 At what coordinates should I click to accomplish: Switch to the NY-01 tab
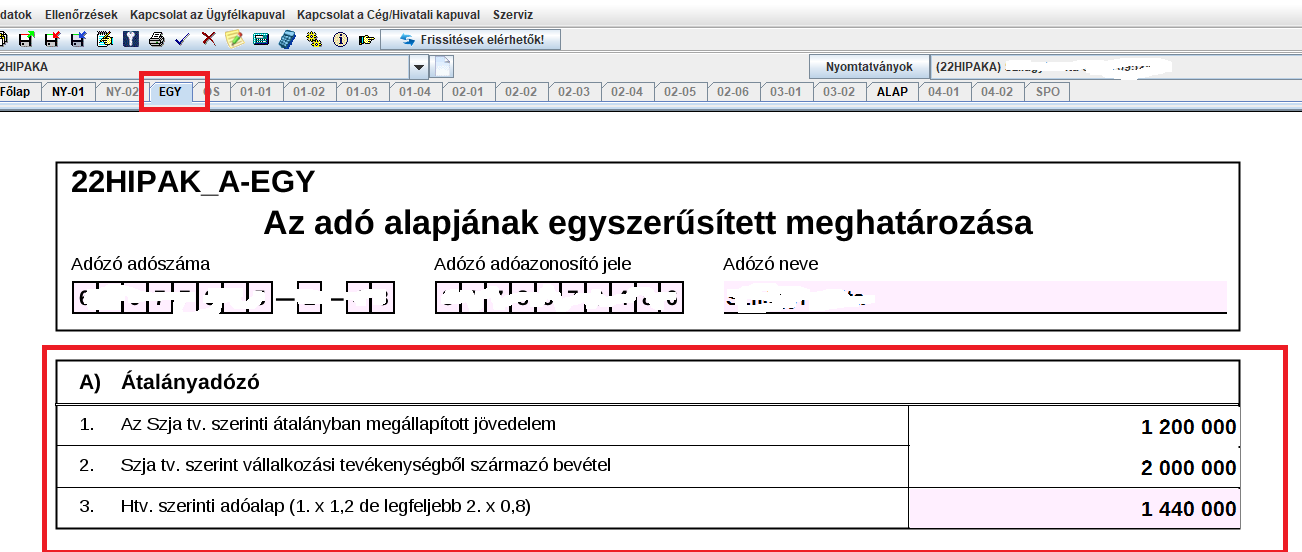68,92
